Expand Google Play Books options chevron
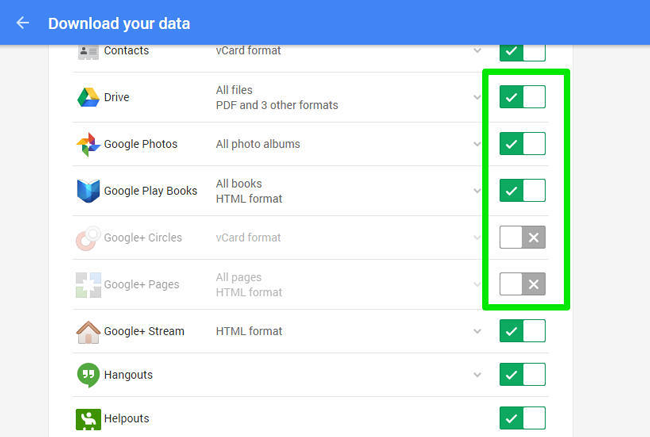650x437 pixels. point(477,191)
